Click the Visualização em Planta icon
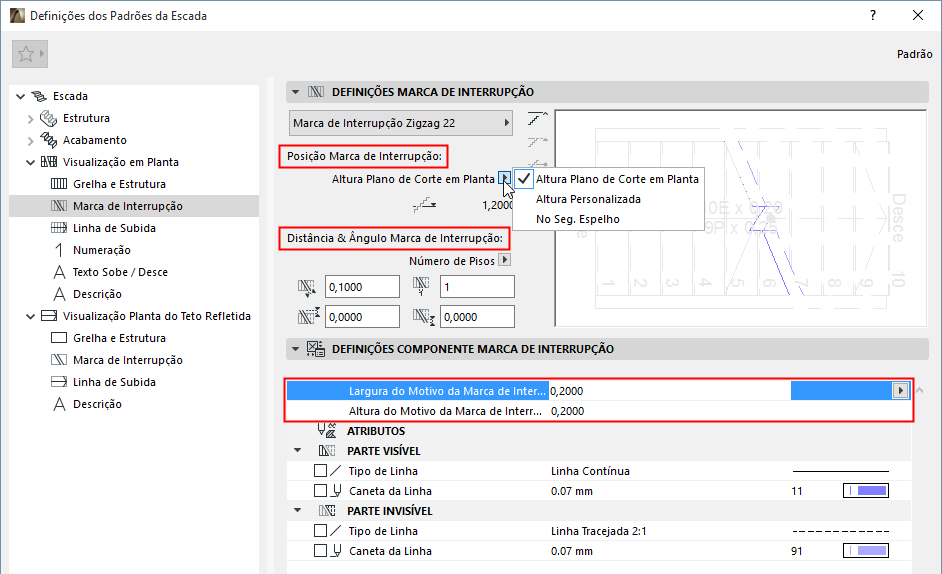This screenshot has width=942, height=574. [x=49, y=162]
